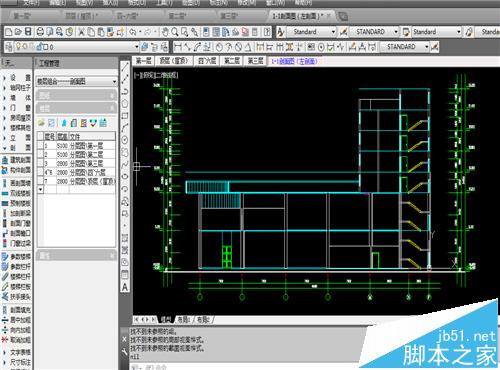Open the dimension style STANDARD dropdown
The height and width of the screenshot is (370, 500).
(x=396, y=32)
